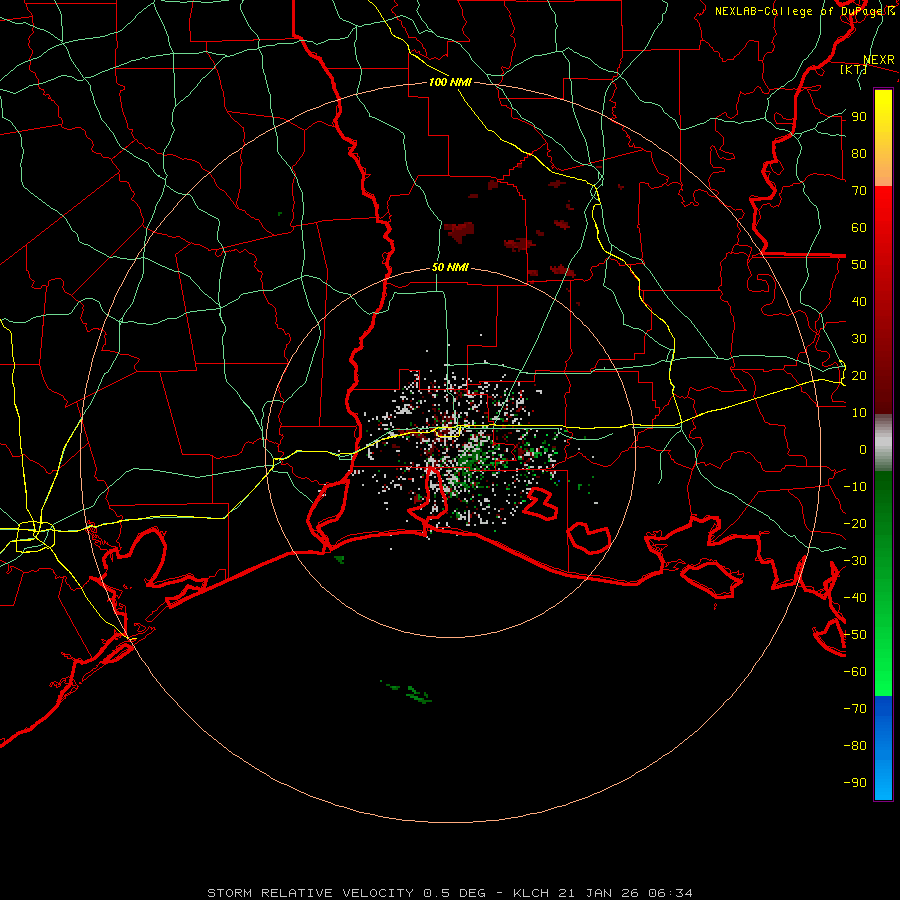Viewport: 900px width, 900px height.
Task: Select the -70 value on velocity scale
Action: (855, 709)
